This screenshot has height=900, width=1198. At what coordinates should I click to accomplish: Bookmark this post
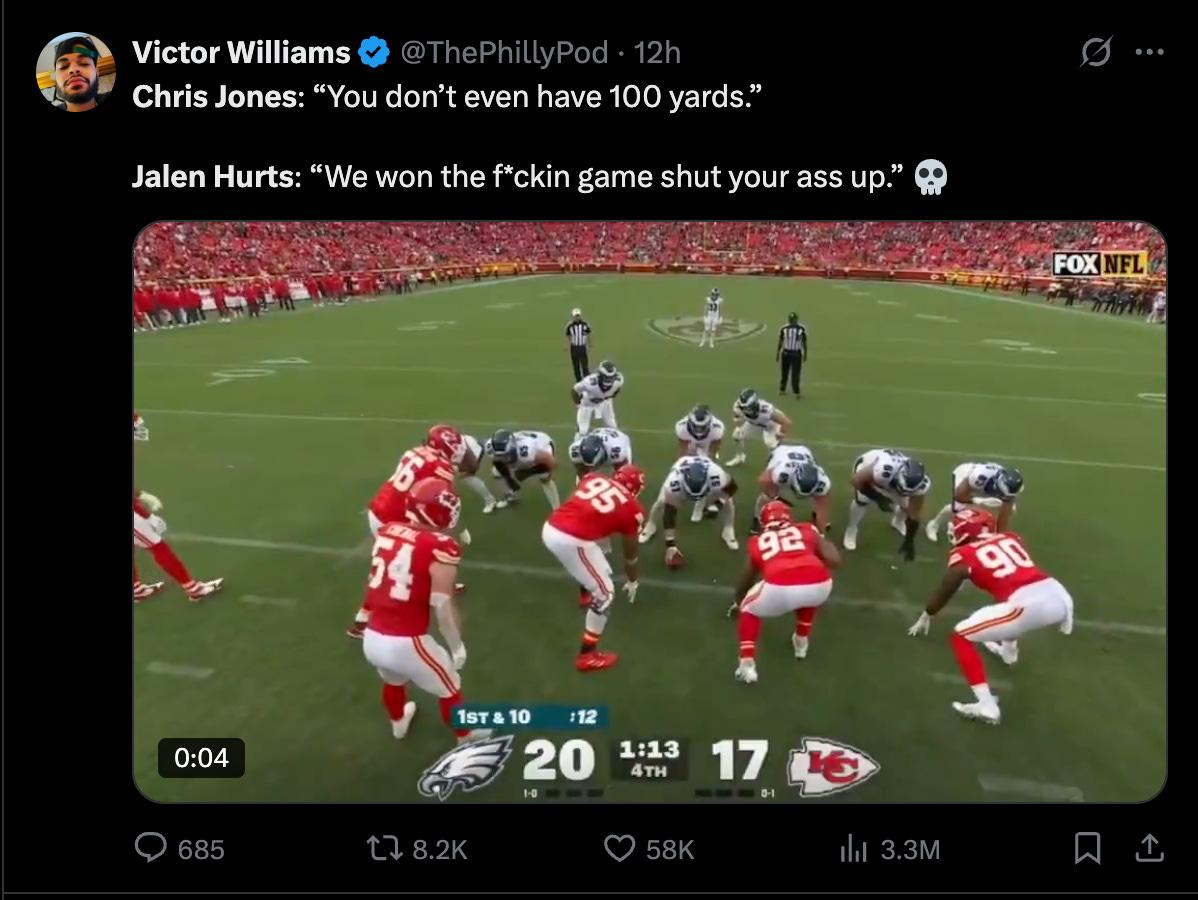pyautogui.click(x=1087, y=848)
